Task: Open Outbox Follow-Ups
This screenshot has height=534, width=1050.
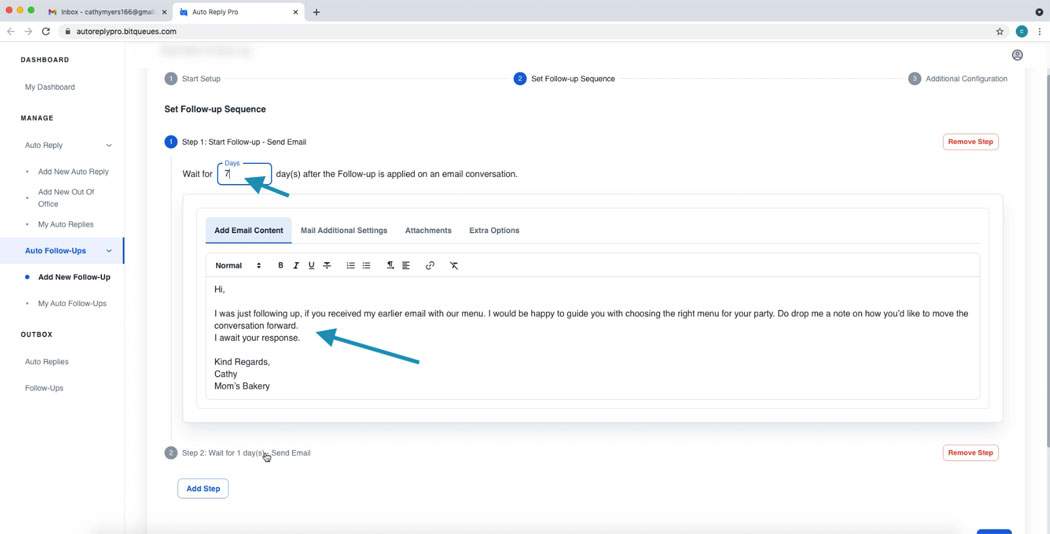Action: pyautogui.click(x=44, y=388)
